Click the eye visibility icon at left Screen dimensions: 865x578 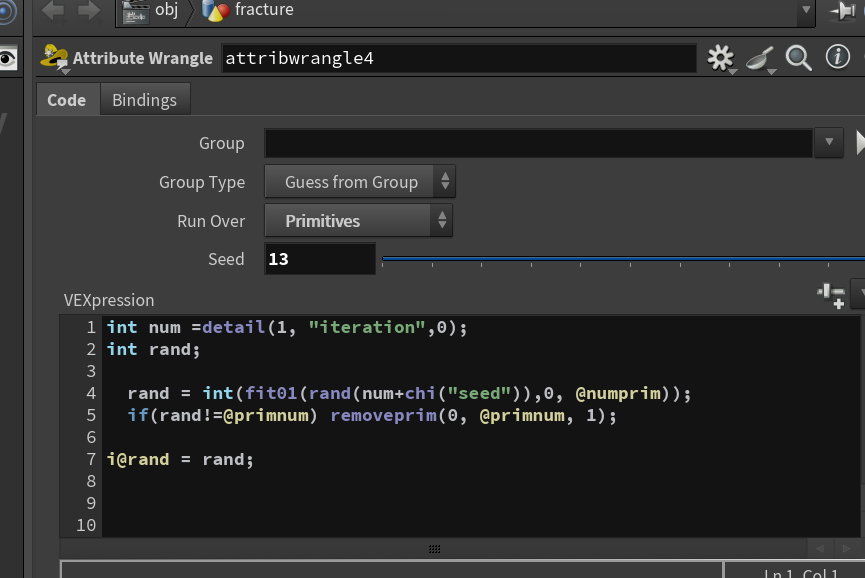click(8, 58)
